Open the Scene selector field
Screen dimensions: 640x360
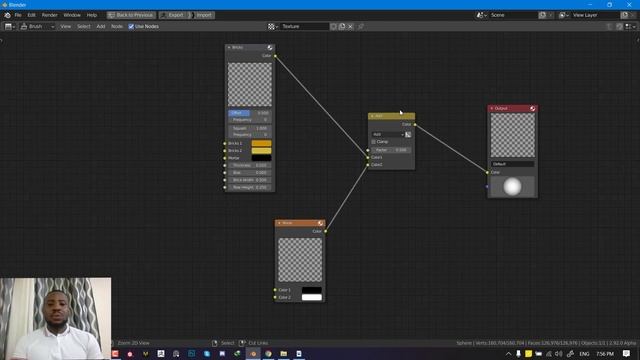pos(513,15)
